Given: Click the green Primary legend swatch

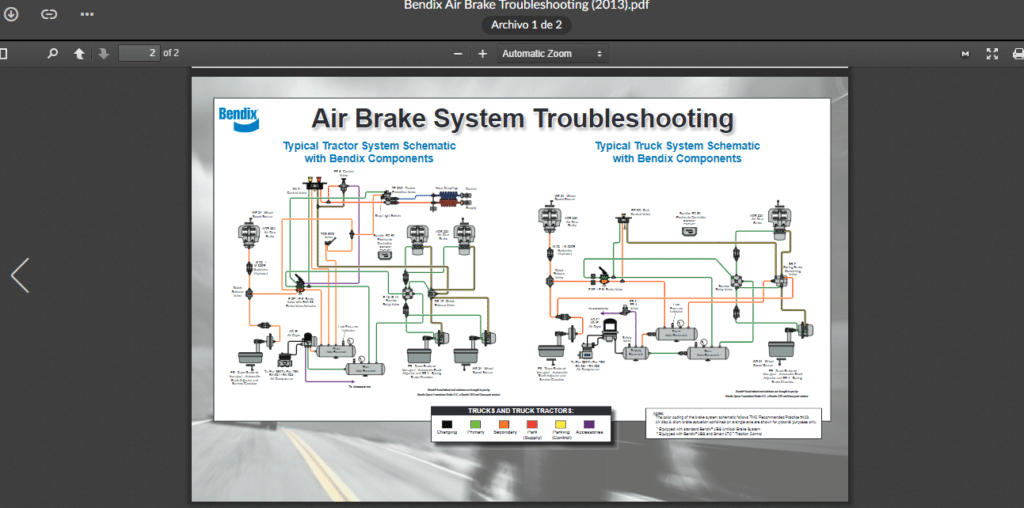Looking at the screenshot, I should point(475,423).
